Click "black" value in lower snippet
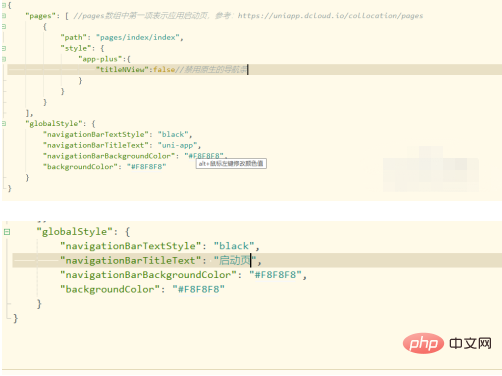Screen dimensions: 502x376 click(234, 246)
